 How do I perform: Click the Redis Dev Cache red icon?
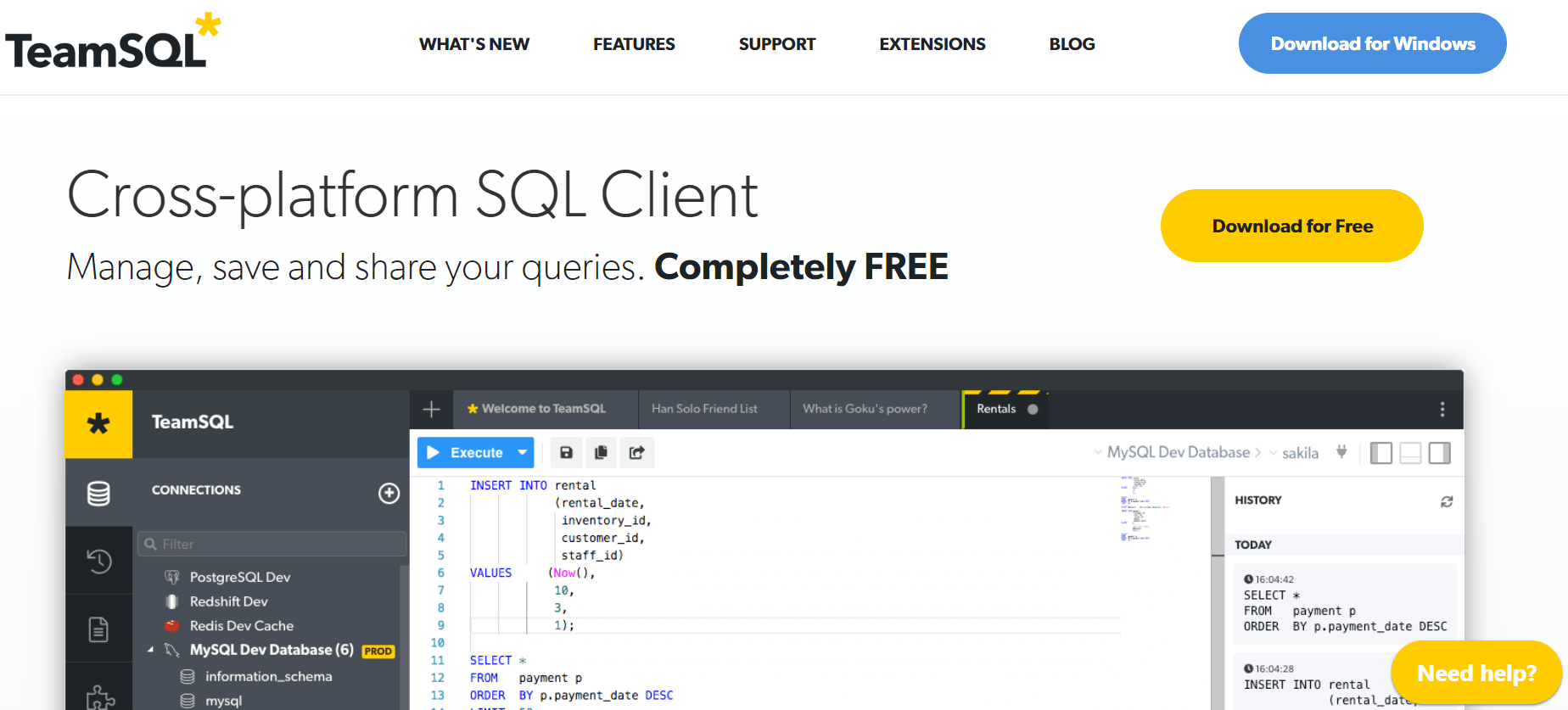point(172,626)
